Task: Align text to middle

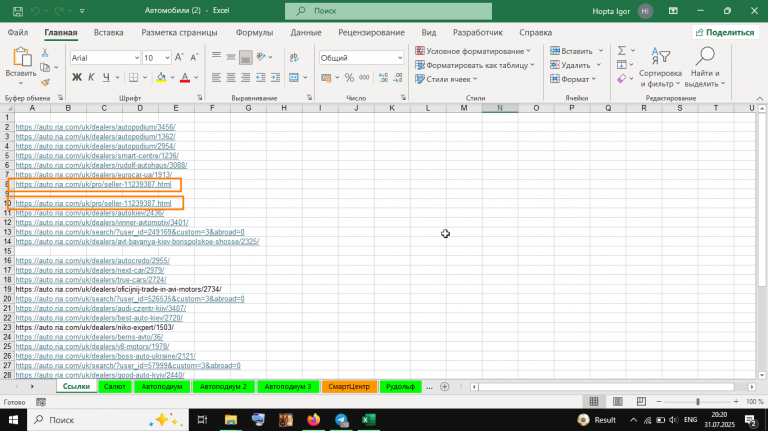Action: click(x=231, y=57)
